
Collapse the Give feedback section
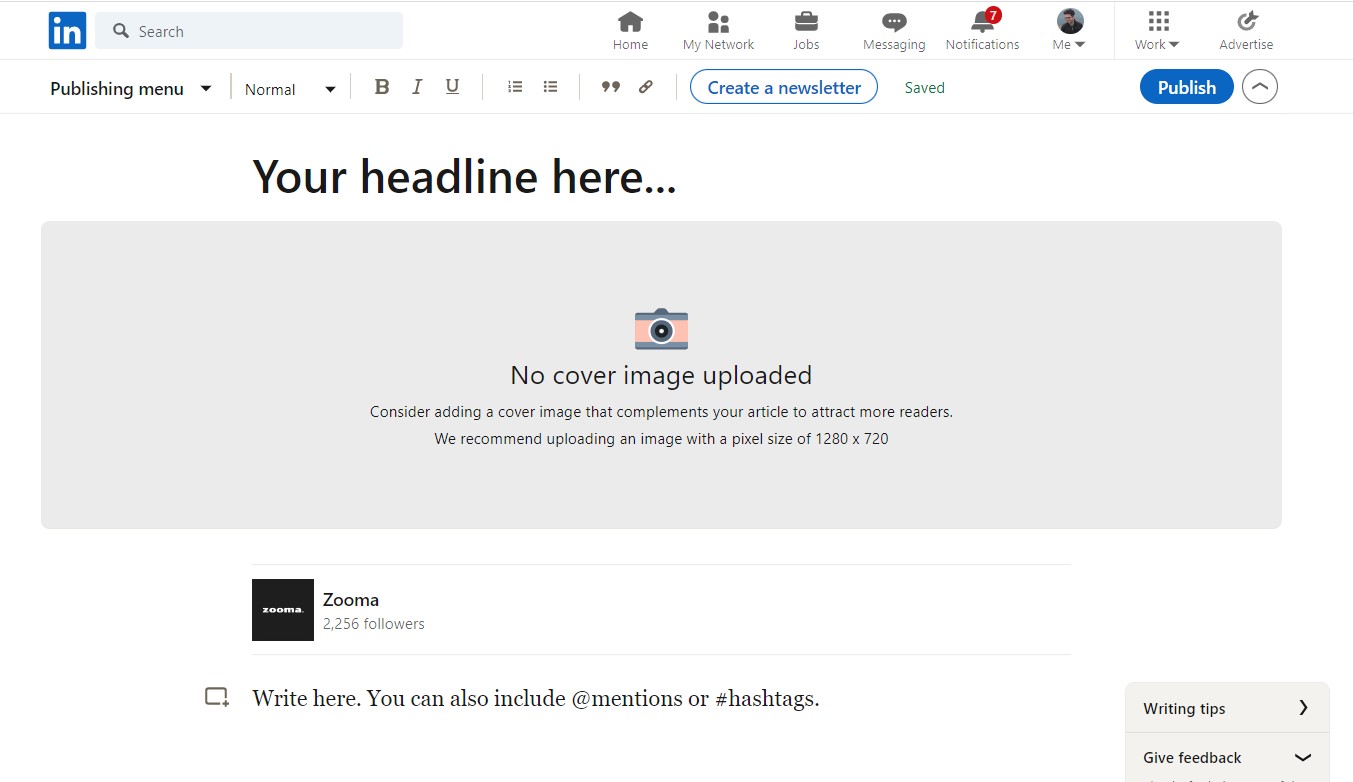point(1303,757)
